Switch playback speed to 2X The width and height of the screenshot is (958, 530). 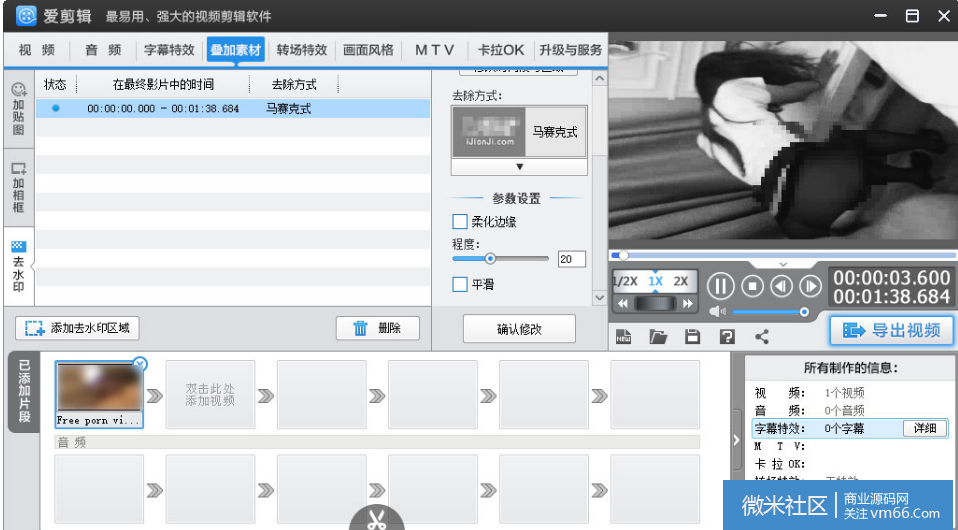[x=681, y=281]
